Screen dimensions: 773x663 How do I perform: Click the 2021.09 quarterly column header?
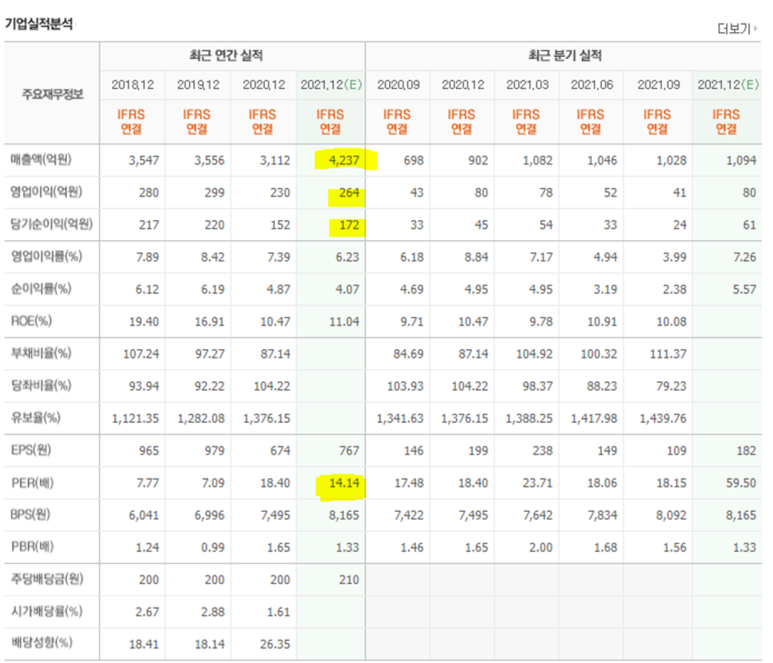(659, 85)
